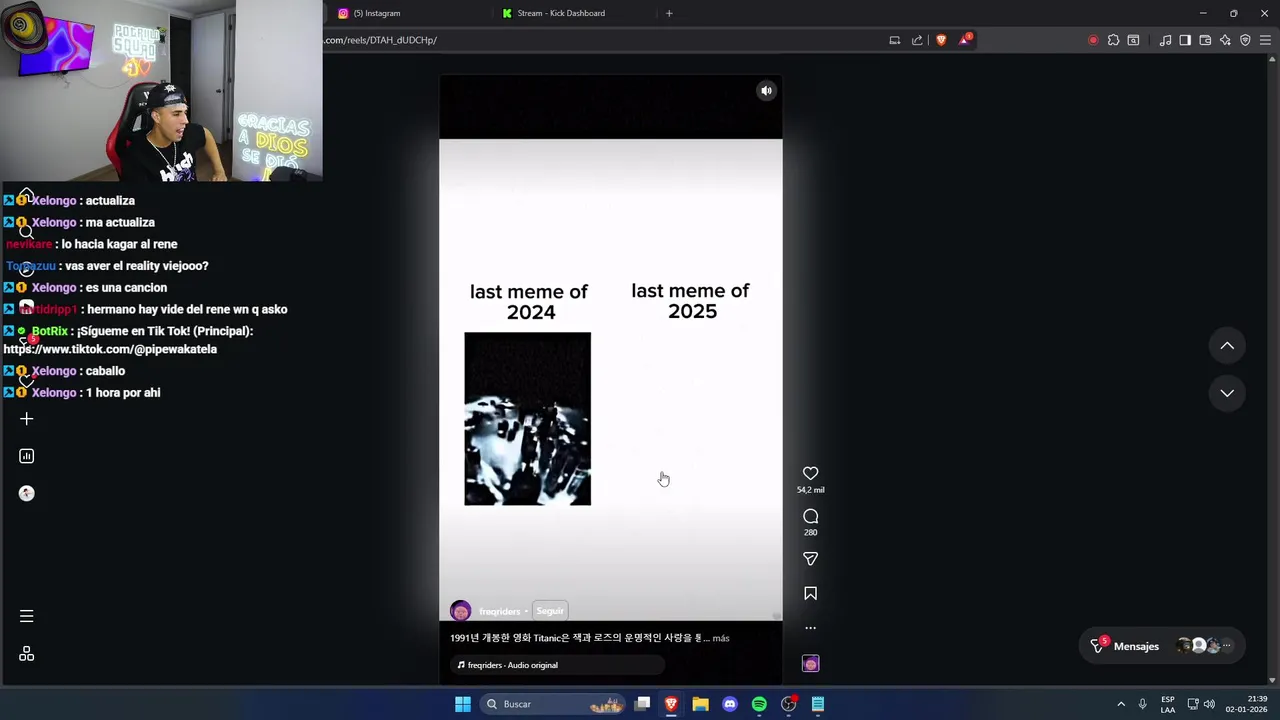Open the reel comments bubble icon
The height and width of the screenshot is (720, 1280).
(810, 517)
